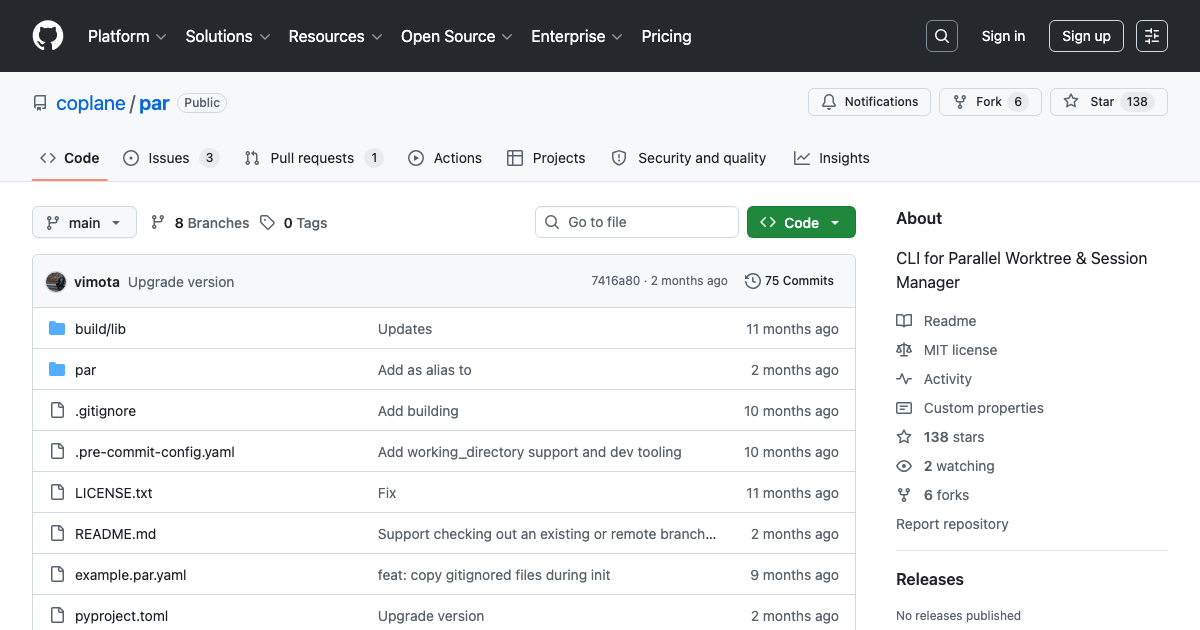Expand the Solutions menu
Image resolution: width=1200 pixels, height=630 pixels.
point(228,36)
